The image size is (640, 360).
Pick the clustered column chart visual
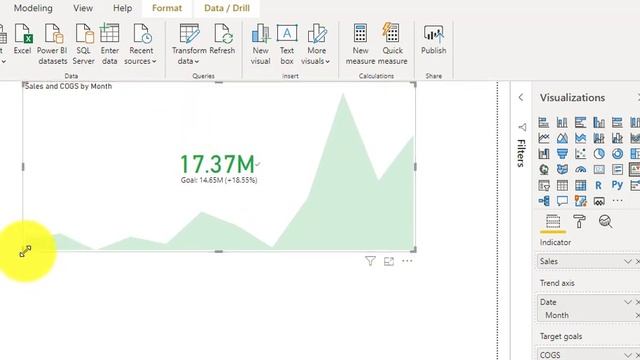599,122
